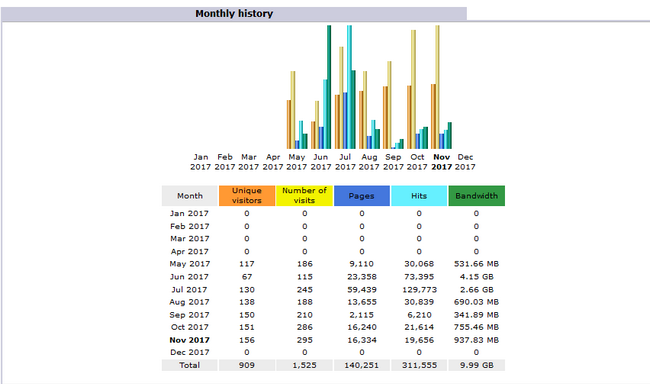Click the Total row label
Screen dimensions: 650x384
coord(189,365)
